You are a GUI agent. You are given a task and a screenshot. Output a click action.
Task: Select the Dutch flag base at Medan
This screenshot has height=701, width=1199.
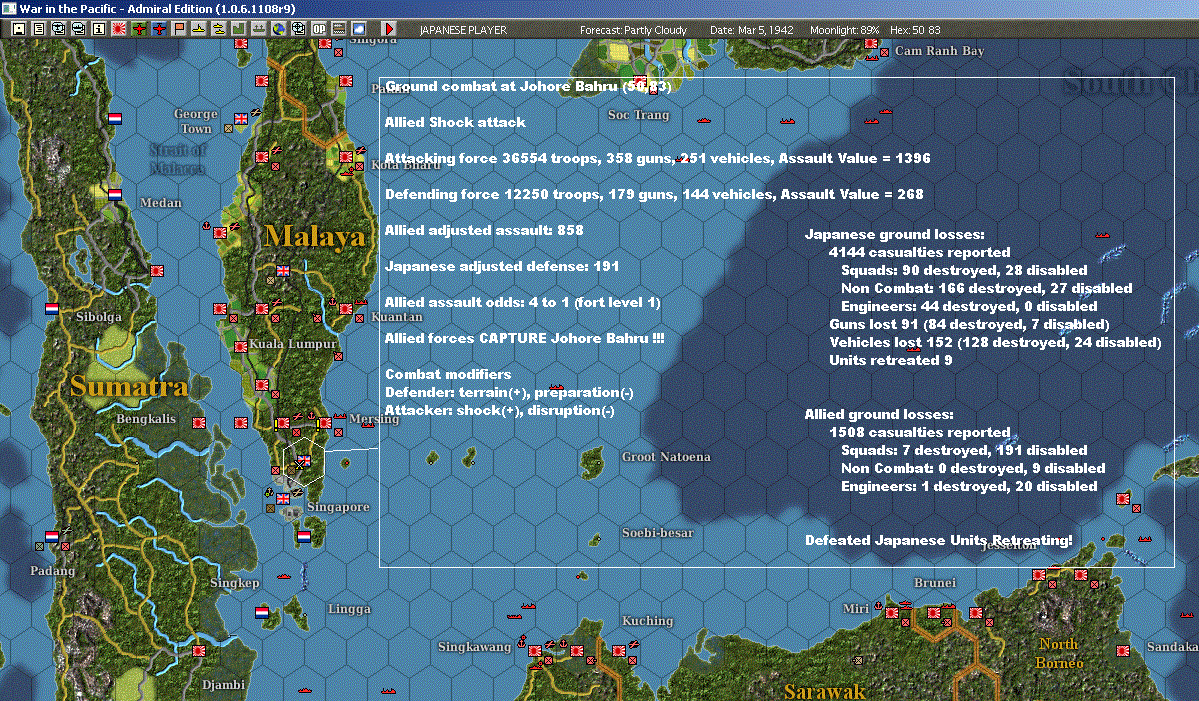pos(115,194)
